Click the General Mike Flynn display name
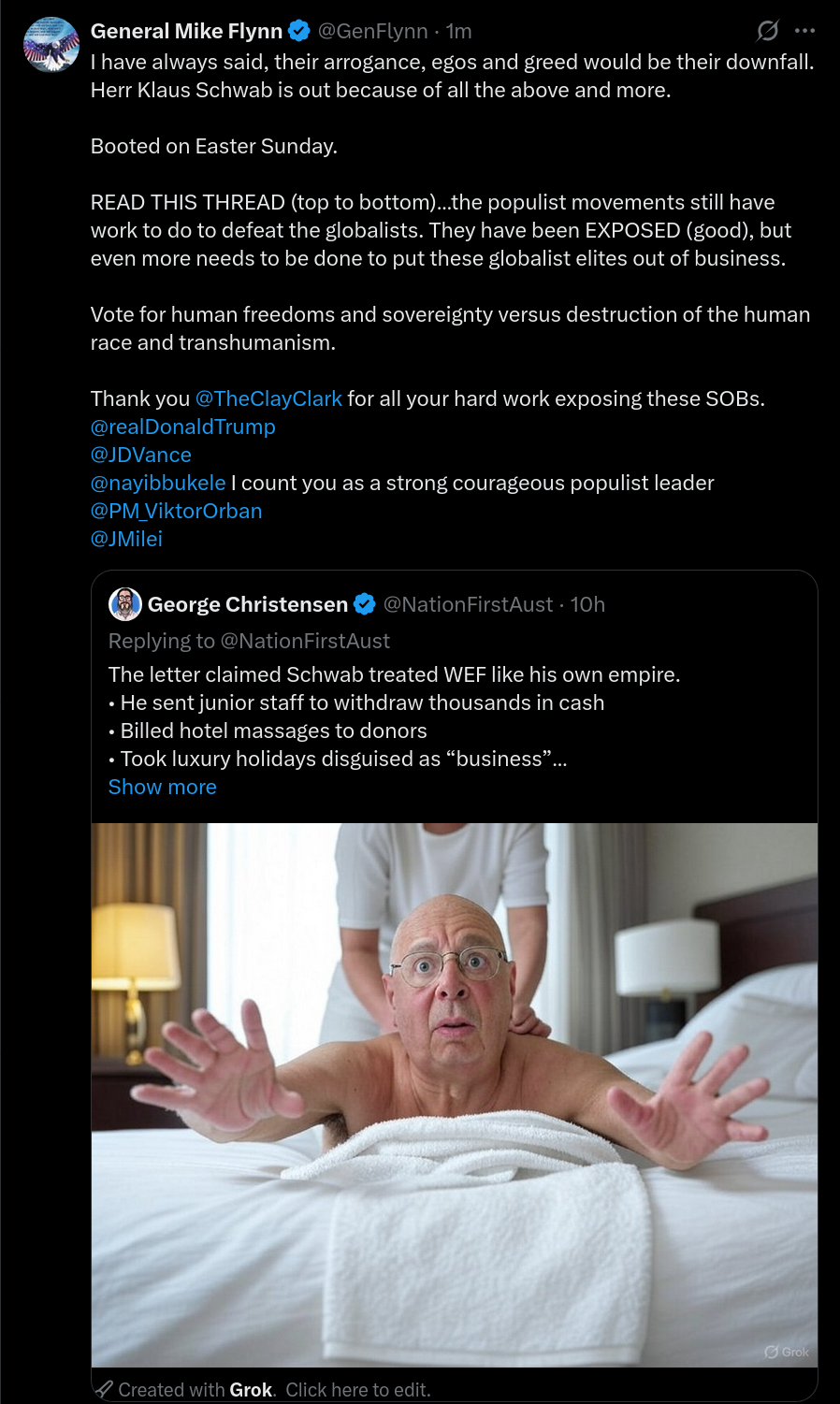Screen dimensions: 840x1404 (x=187, y=31)
